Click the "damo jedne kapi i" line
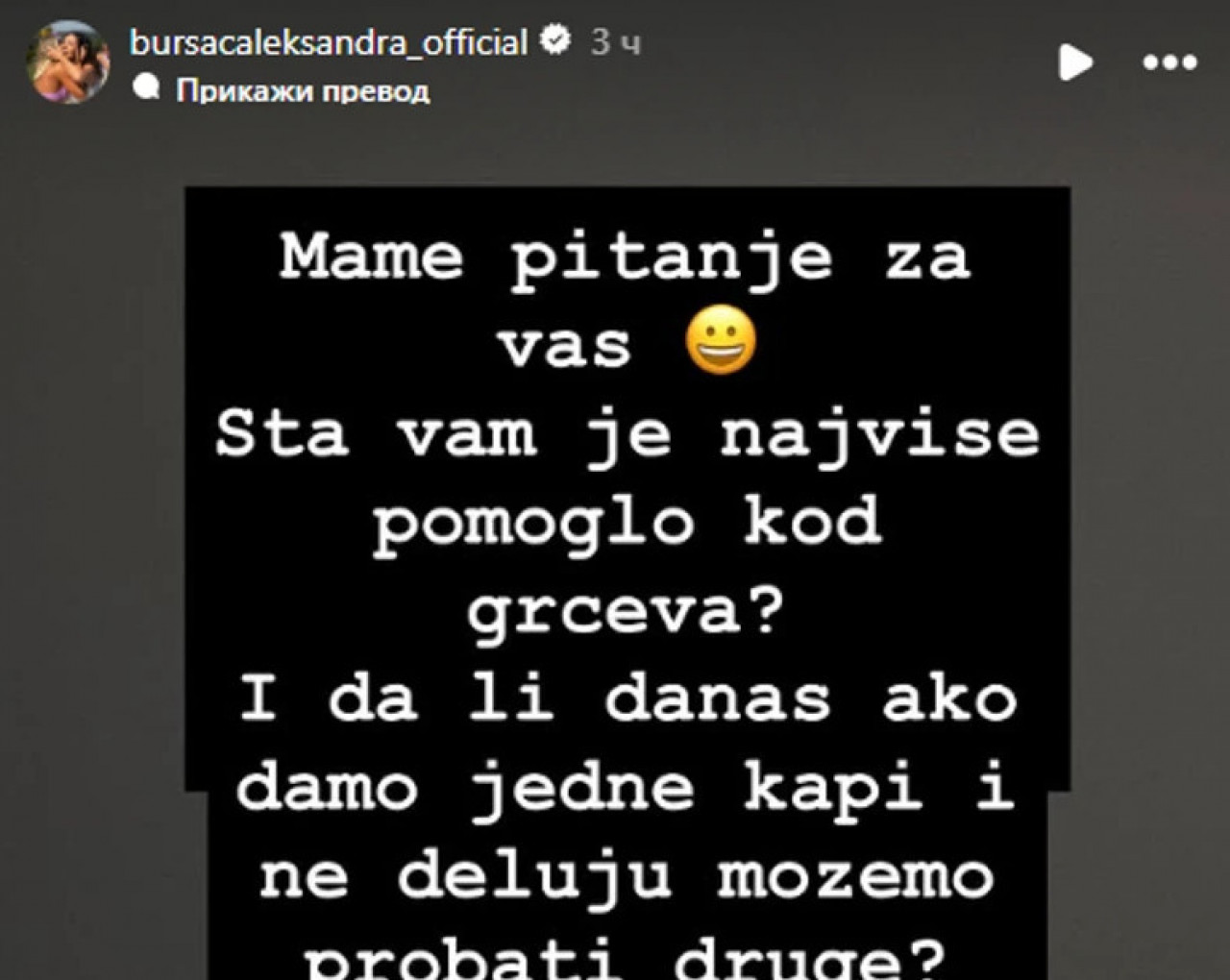The height and width of the screenshot is (980, 1230). click(x=627, y=790)
